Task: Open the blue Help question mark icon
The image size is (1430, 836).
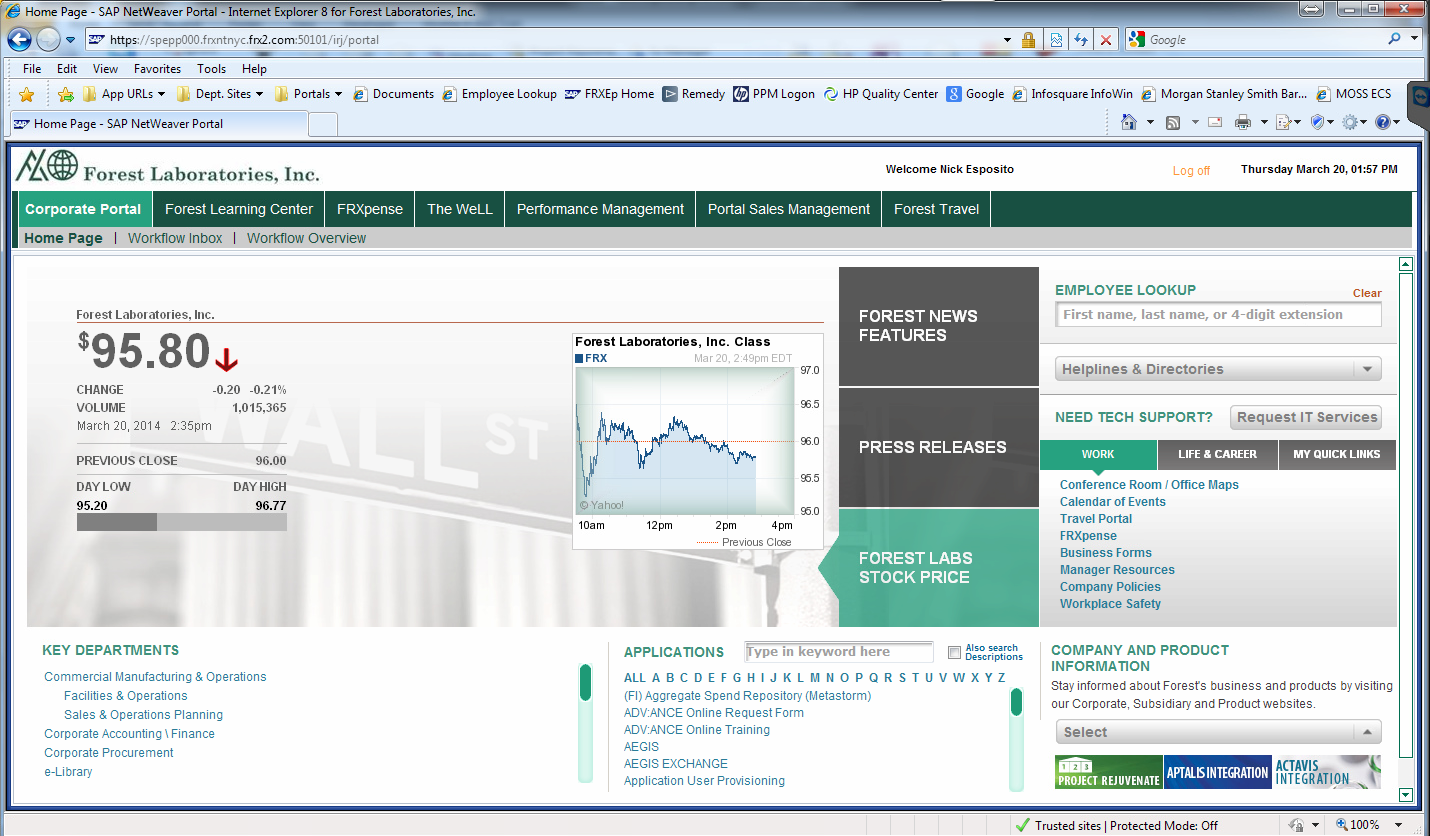Action: 1383,122
